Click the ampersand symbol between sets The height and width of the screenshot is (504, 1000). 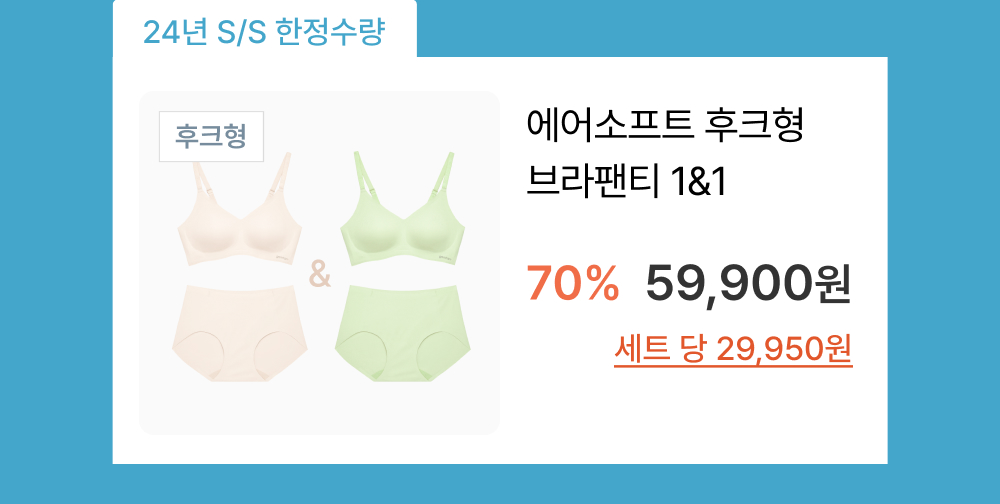[x=320, y=273]
